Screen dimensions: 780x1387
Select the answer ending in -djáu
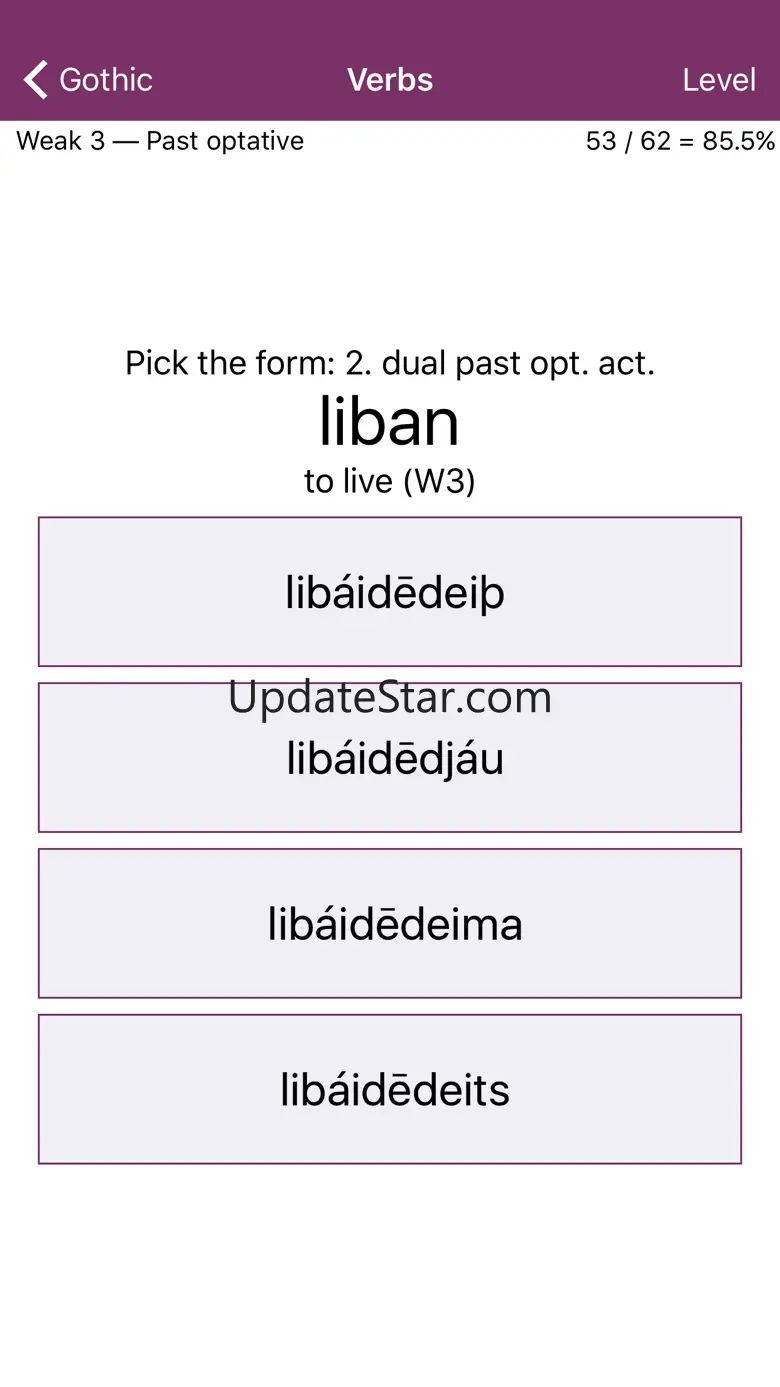390,758
